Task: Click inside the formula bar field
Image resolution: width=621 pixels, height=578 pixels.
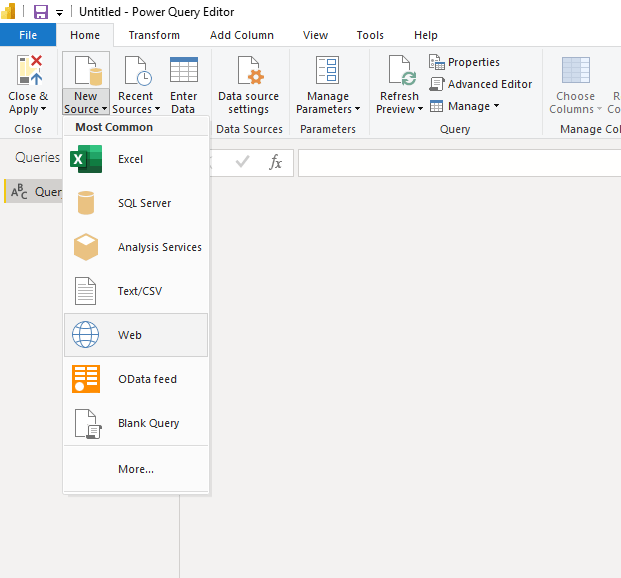Action: [459, 163]
